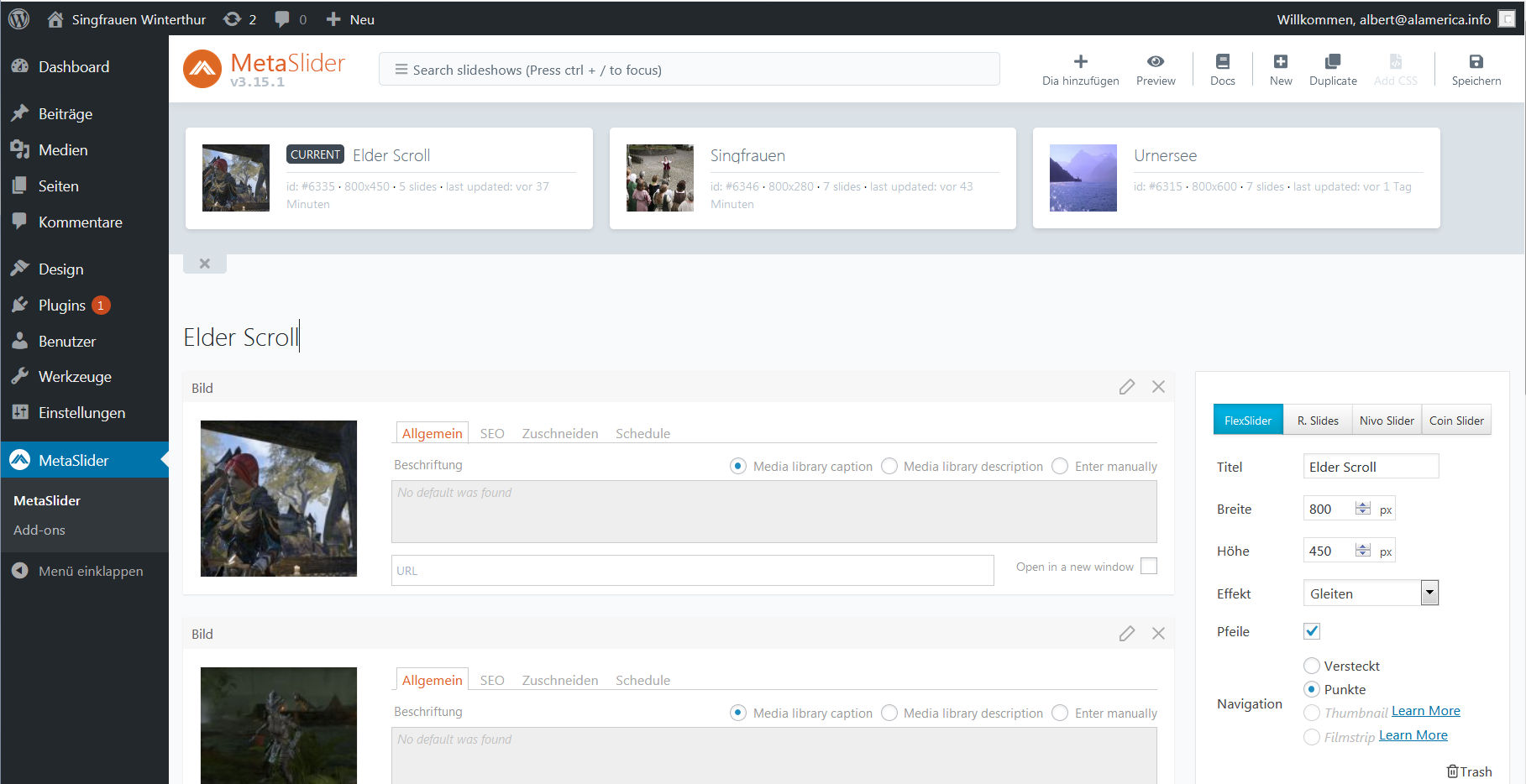Select the Nivo Slider type tab
Viewport: 1526px width, 784px height.
1386,421
